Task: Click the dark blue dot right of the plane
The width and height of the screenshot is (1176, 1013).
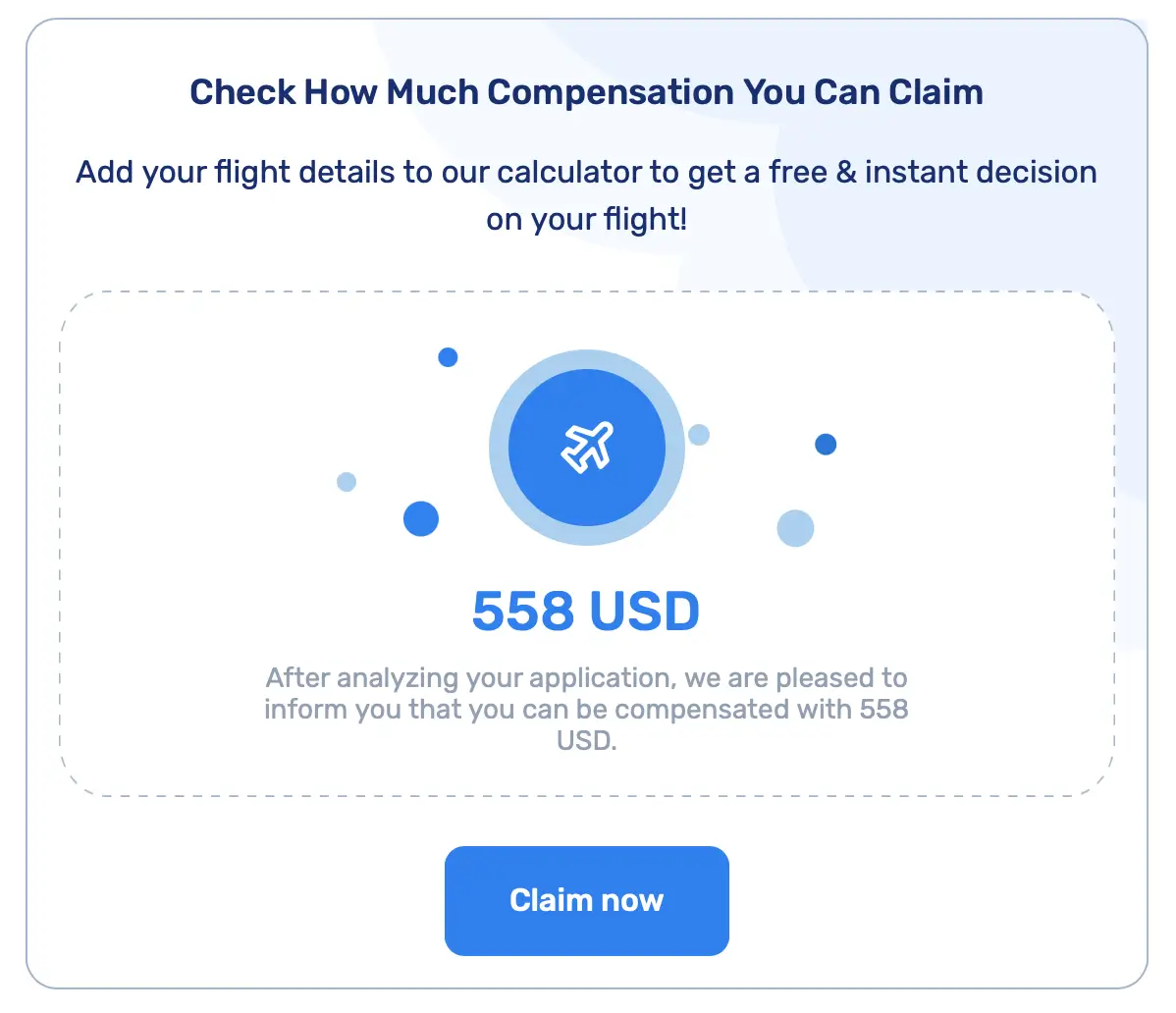Action: coord(825,444)
